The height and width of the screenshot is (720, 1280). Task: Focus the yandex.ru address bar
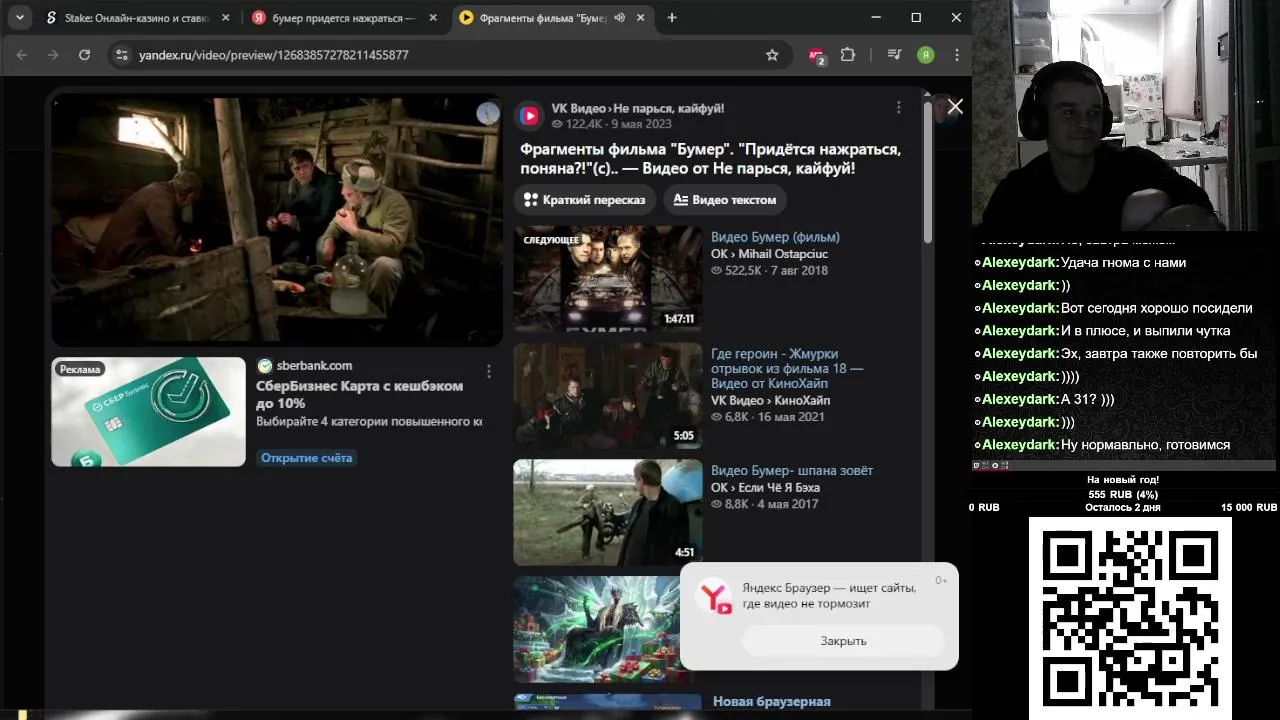point(448,55)
